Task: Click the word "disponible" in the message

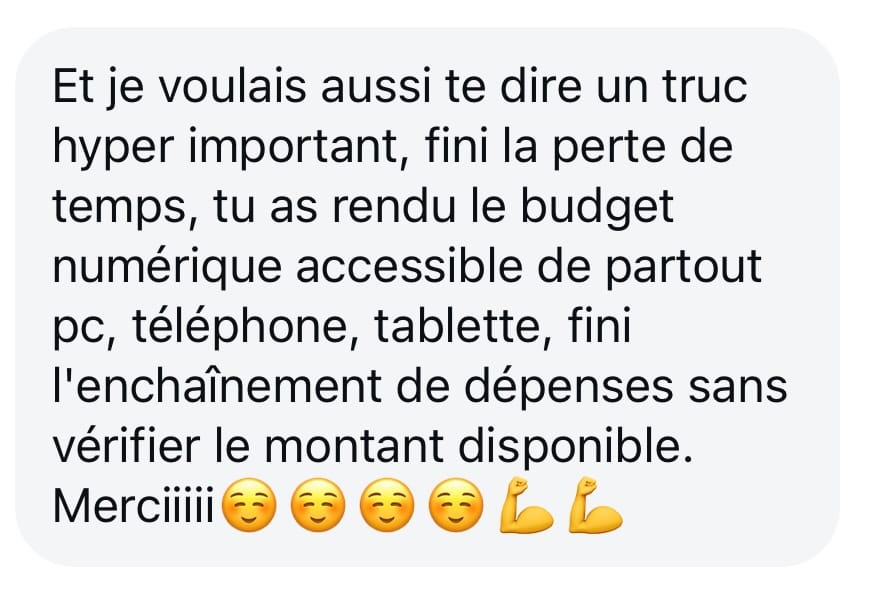Action: coord(575,447)
